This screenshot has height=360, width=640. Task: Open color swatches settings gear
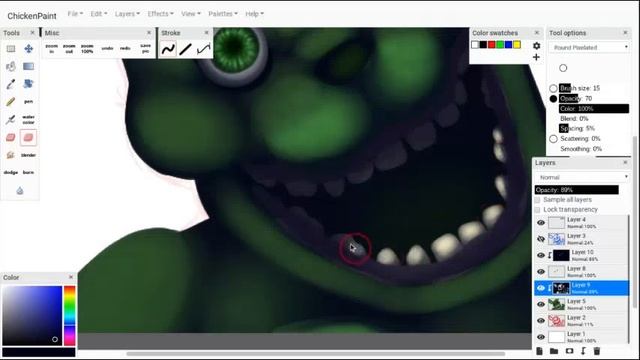point(537,46)
